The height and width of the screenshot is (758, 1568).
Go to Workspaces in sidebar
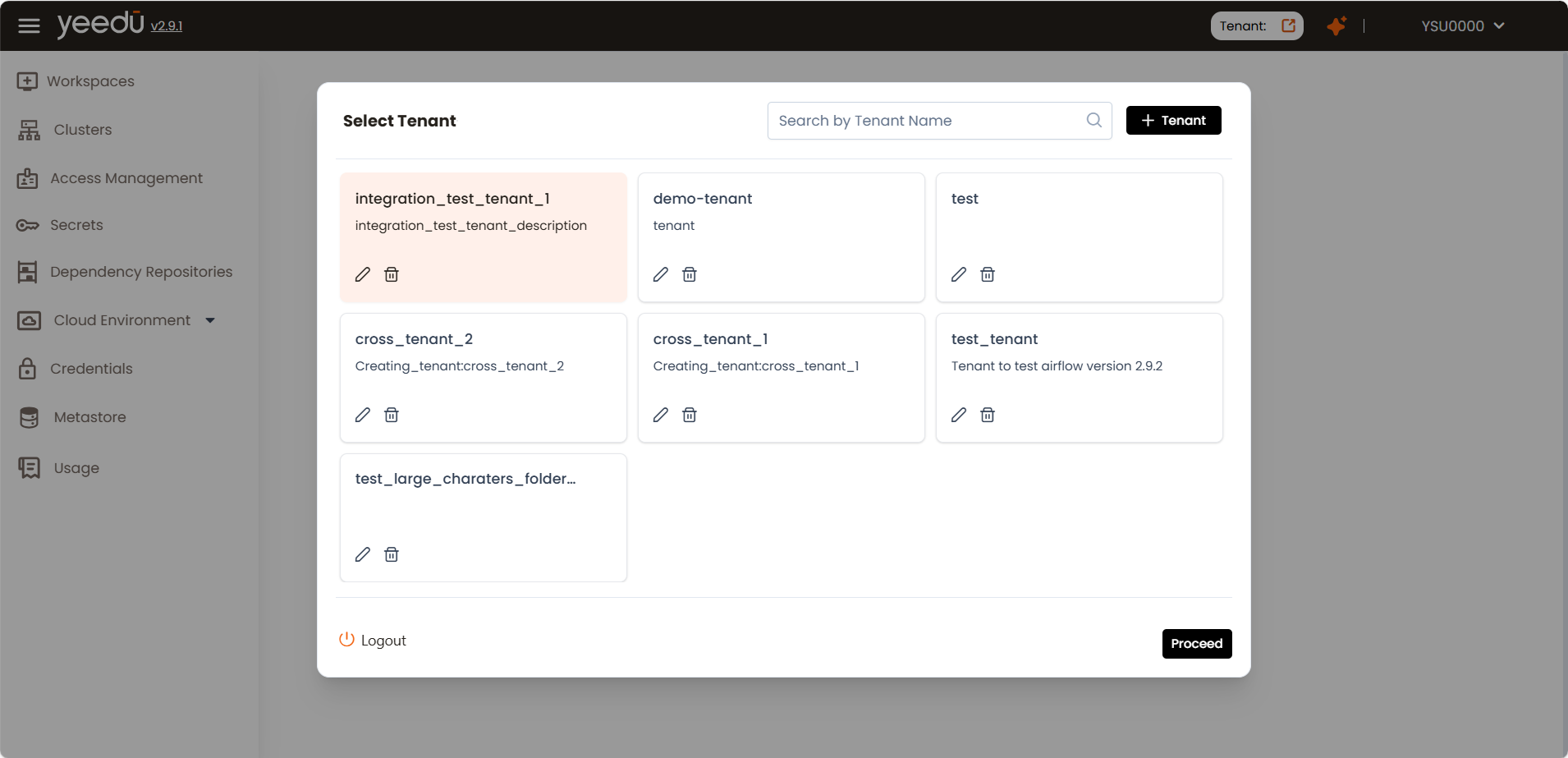(x=90, y=81)
